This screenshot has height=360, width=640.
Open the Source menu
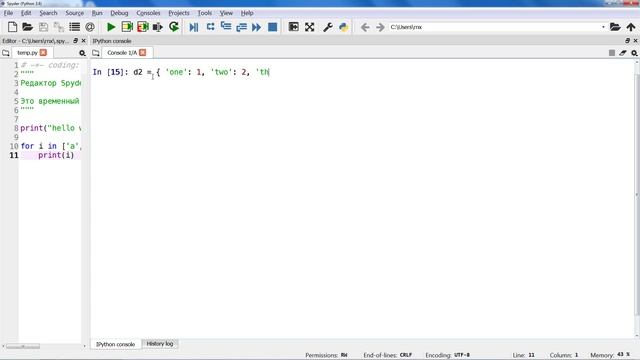click(x=74, y=13)
